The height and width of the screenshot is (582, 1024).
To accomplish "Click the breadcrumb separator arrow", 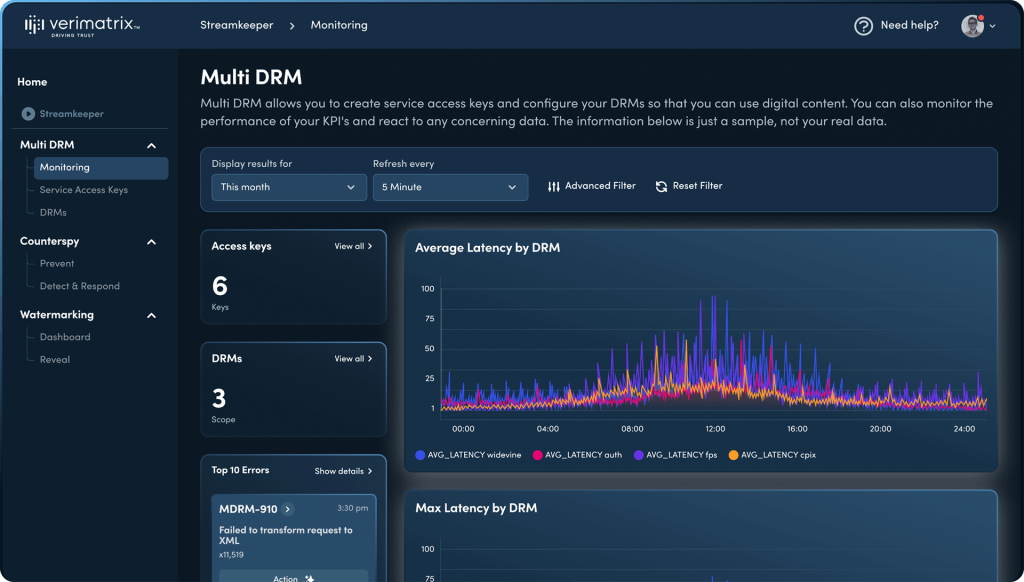I will [292, 25].
